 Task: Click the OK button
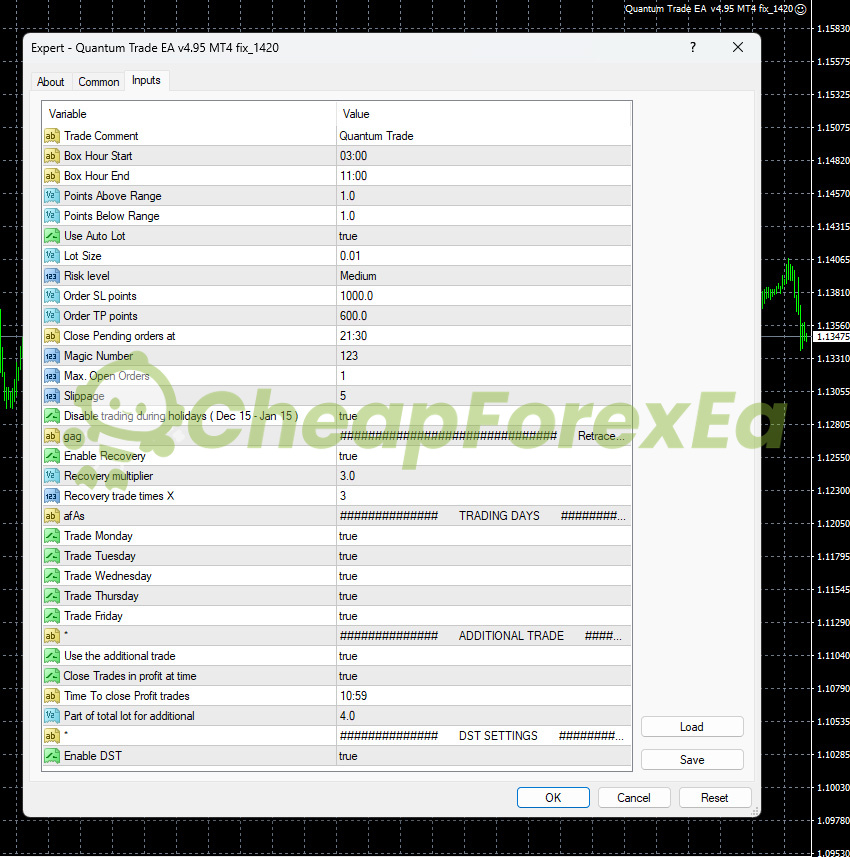[x=553, y=797]
